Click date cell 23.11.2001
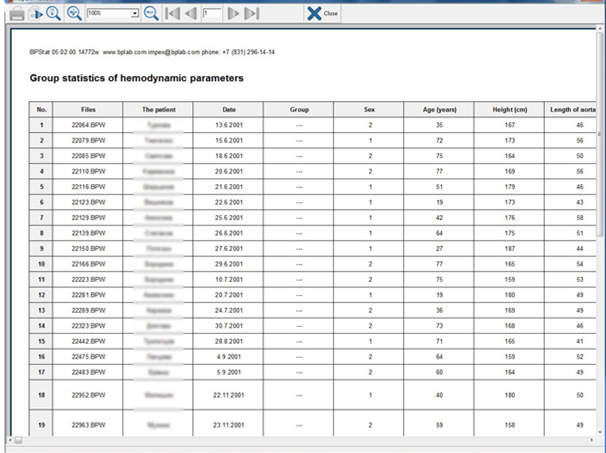606x453 pixels. (x=229, y=425)
